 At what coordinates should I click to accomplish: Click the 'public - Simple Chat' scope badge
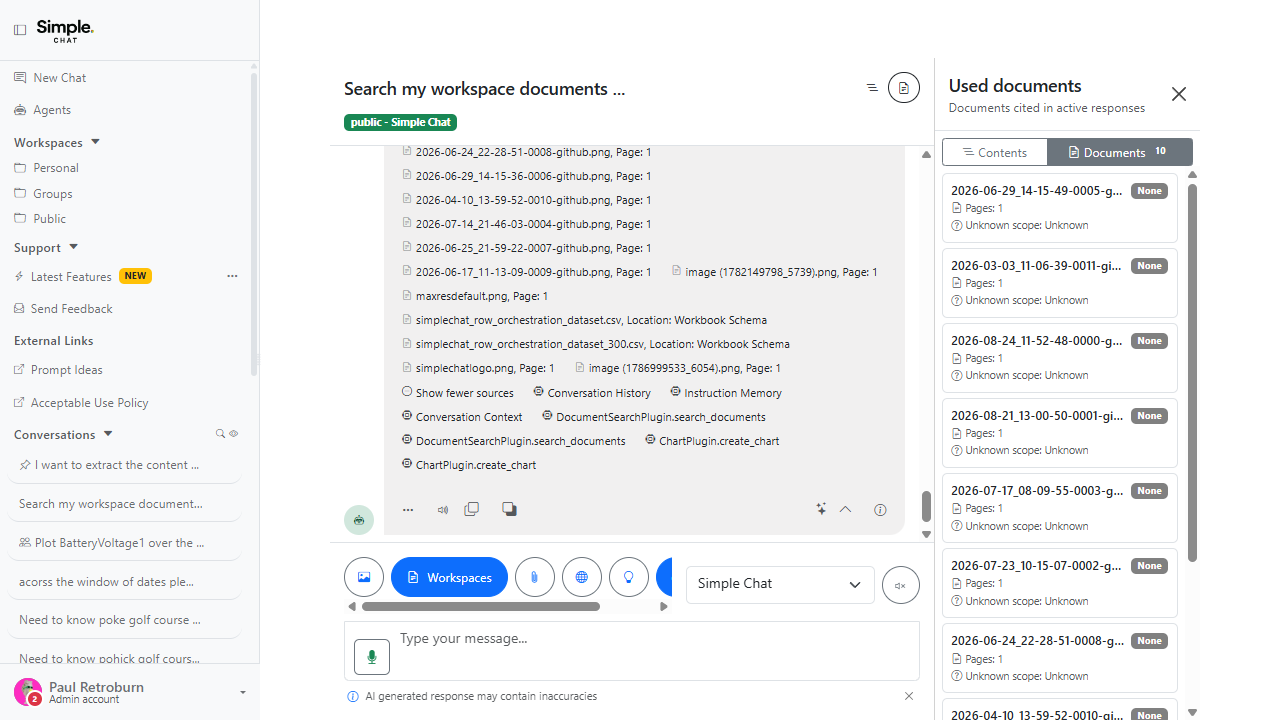pyautogui.click(x=400, y=122)
